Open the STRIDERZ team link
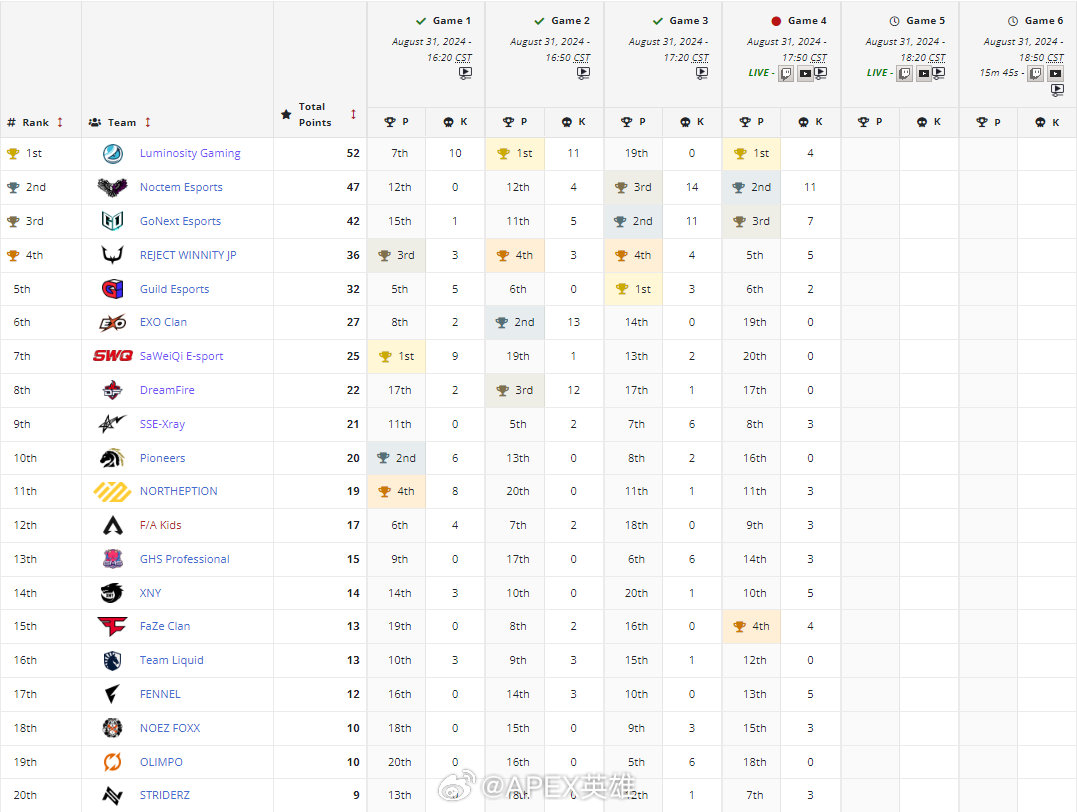Screen dimensions: 1077x812 coord(165,796)
